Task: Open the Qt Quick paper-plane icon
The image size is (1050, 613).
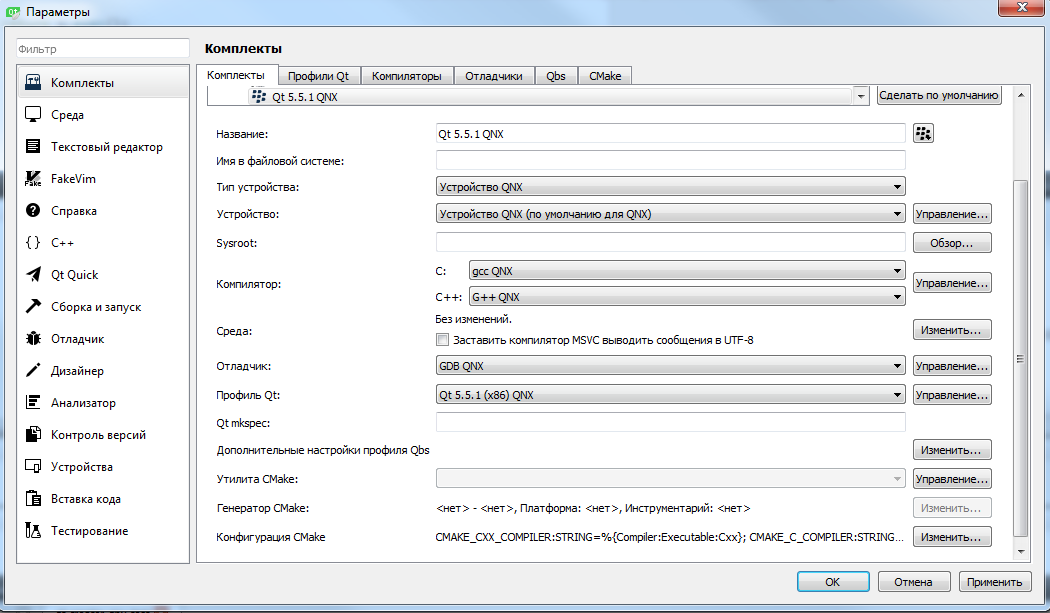Action: pyautogui.click(x=33, y=275)
